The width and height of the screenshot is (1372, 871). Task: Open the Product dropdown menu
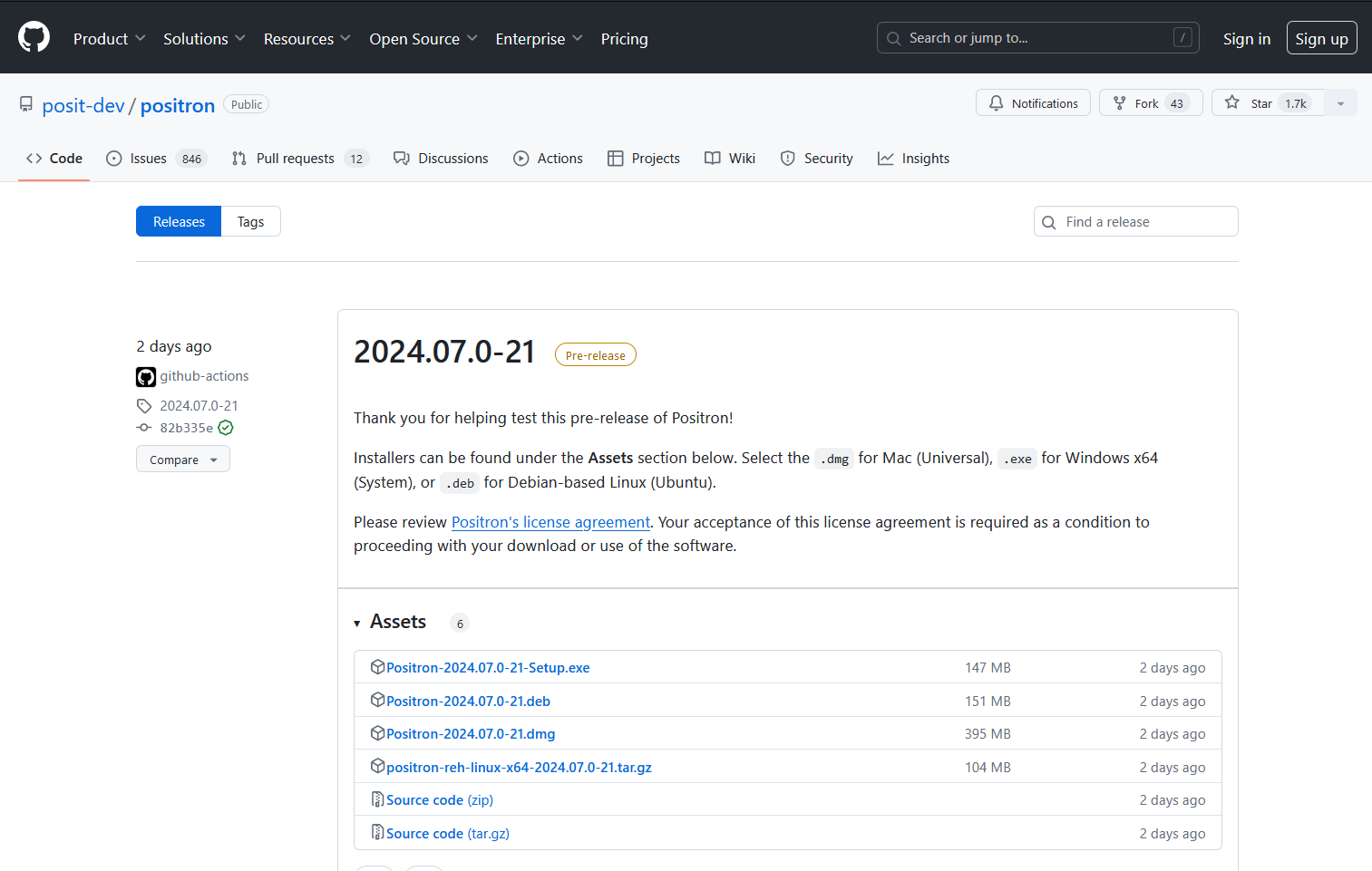click(109, 39)
